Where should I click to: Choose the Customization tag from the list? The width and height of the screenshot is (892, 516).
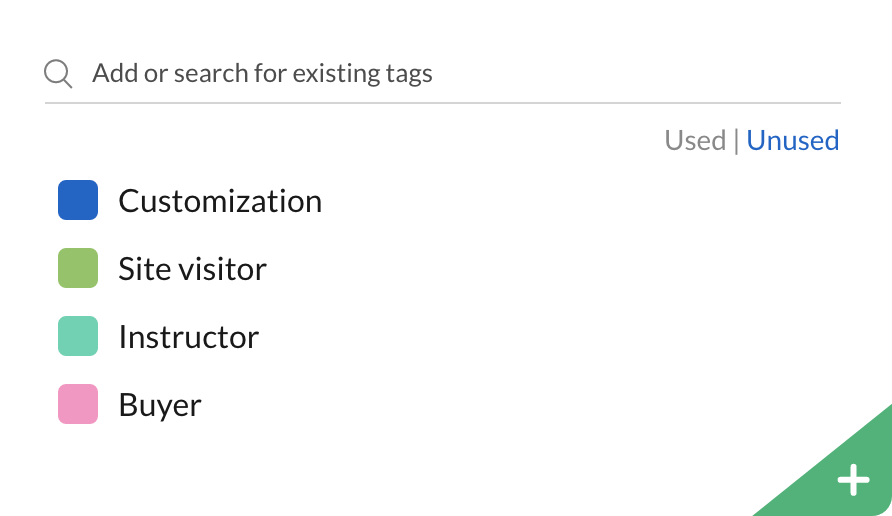click(220, 201)
